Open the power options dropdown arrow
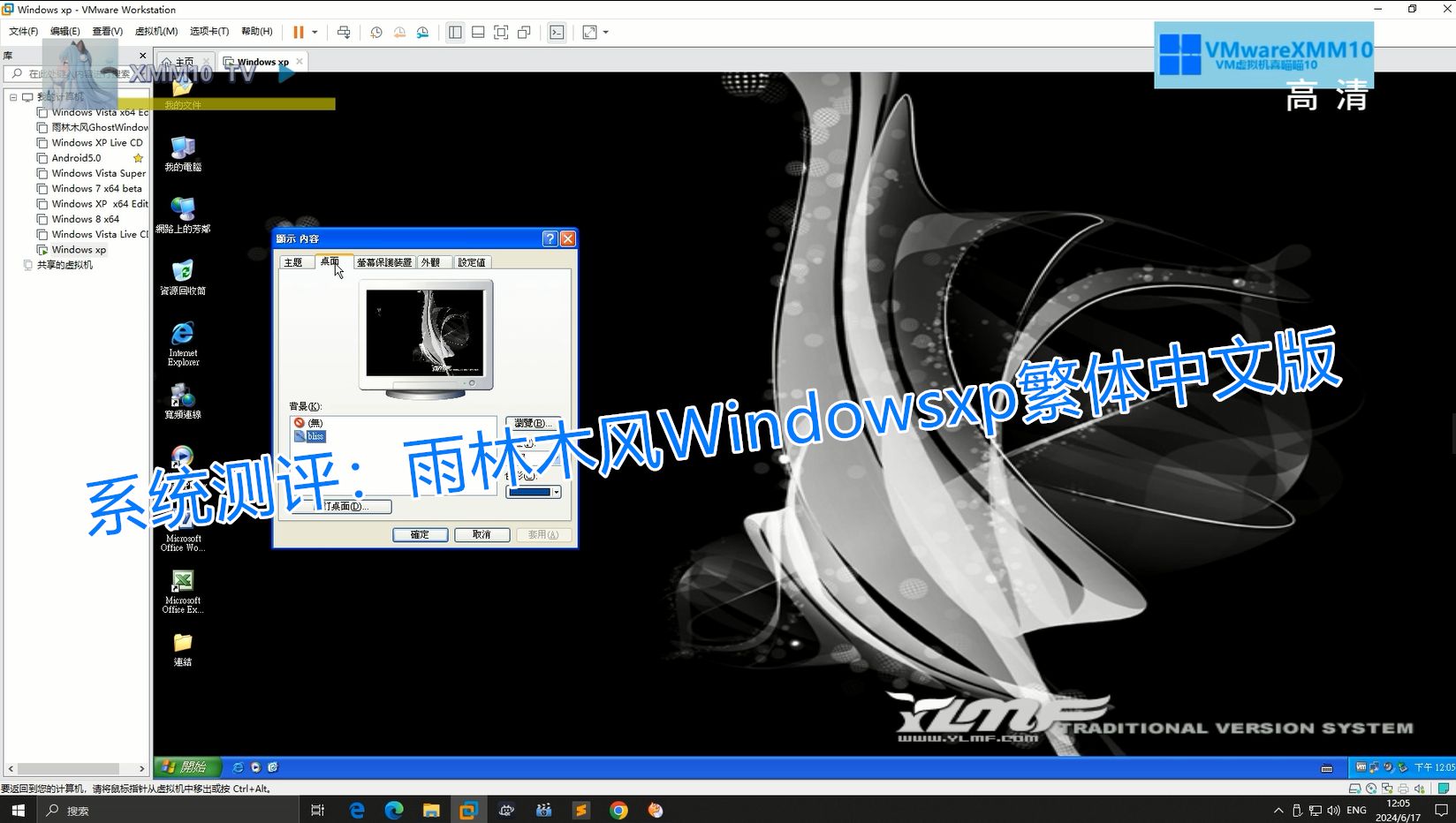The height and width of the screenshot is (823, 1456). (x=315, y=32)
